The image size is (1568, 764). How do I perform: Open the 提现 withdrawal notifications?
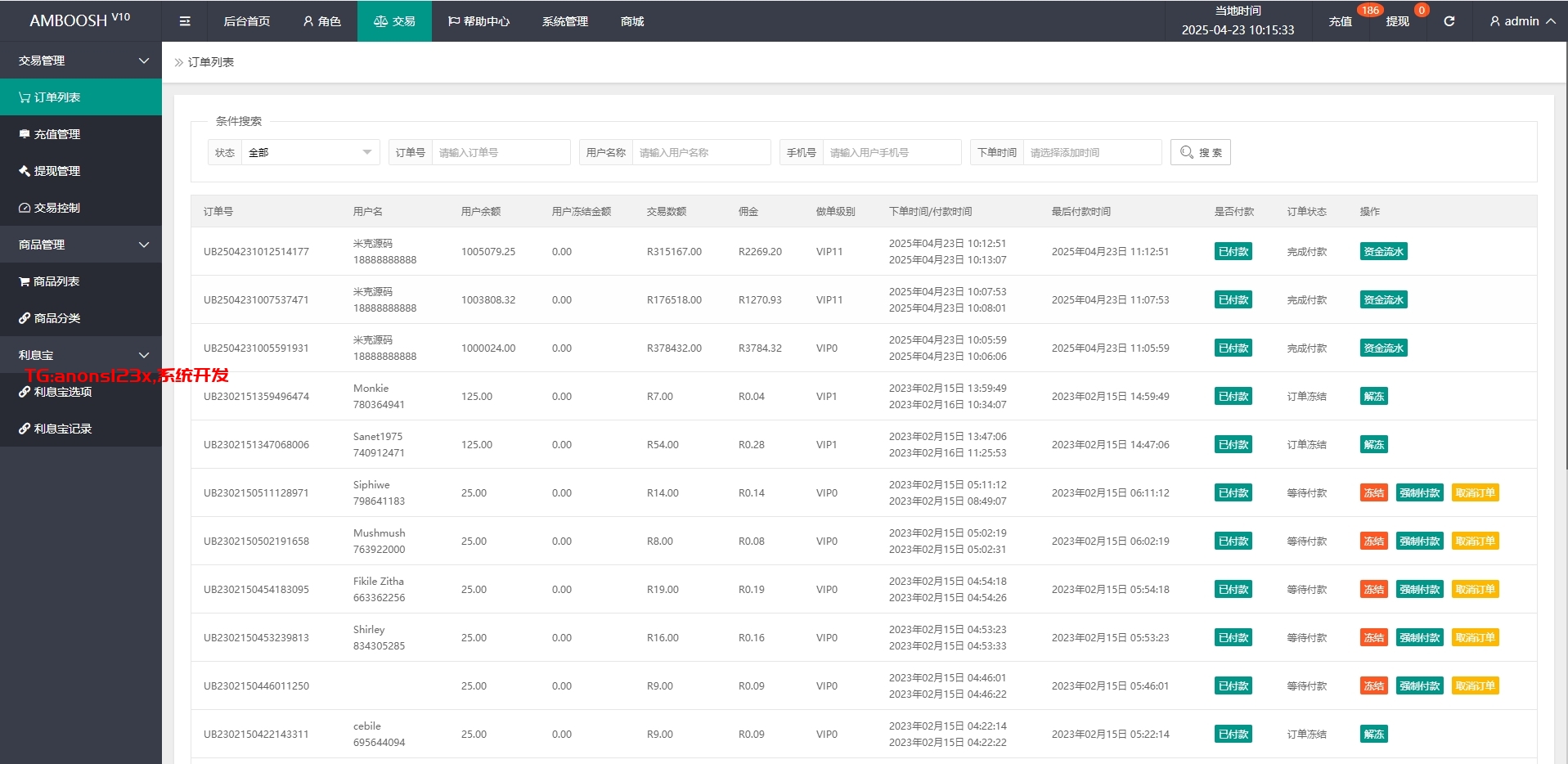tap(1397, 21)
